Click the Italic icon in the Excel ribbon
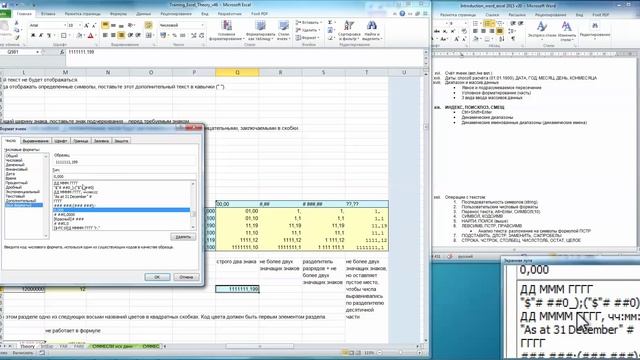Viewport: 640px width, 360px height. pos(41,36)
